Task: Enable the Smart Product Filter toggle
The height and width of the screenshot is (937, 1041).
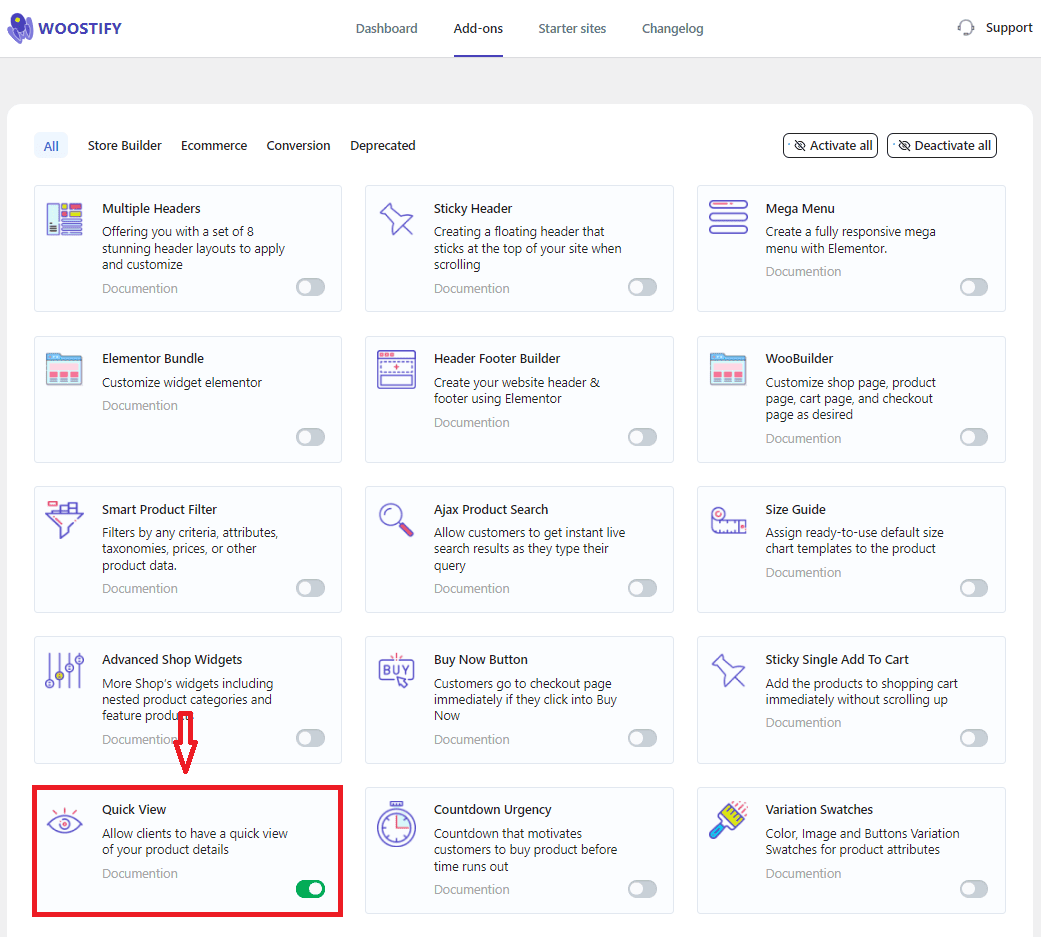Action: [311, 588]
